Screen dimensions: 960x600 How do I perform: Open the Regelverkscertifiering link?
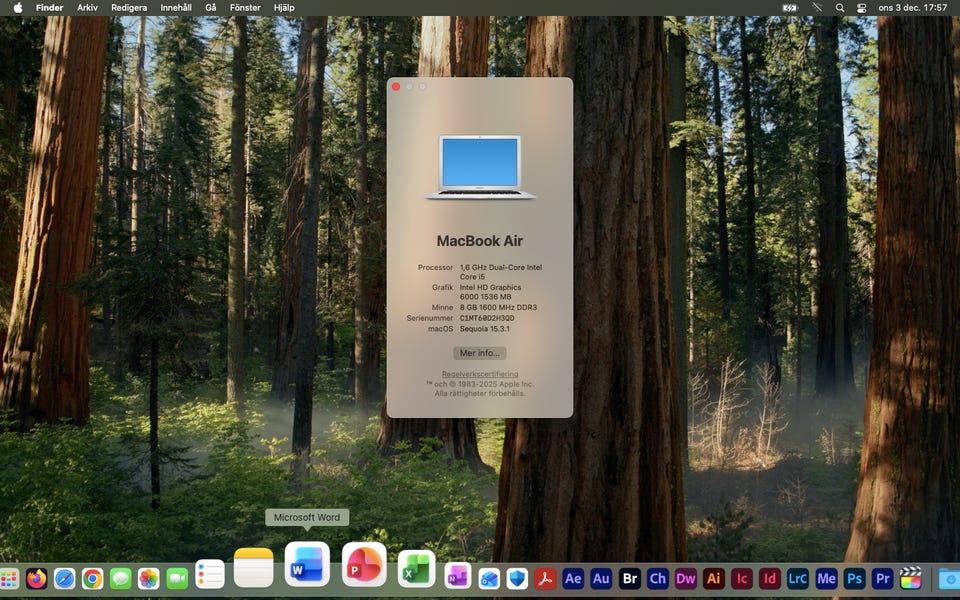480,374
